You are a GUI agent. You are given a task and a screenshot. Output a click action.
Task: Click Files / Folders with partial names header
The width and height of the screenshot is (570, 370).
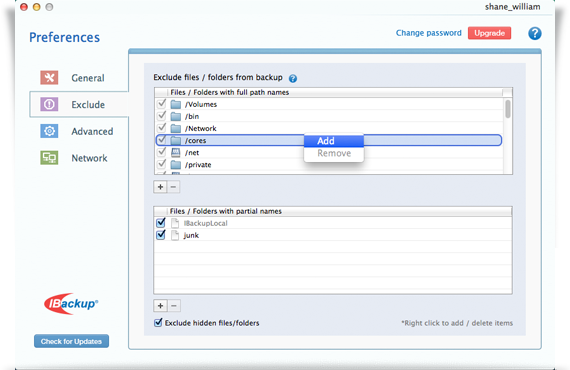tap(226, 211)
